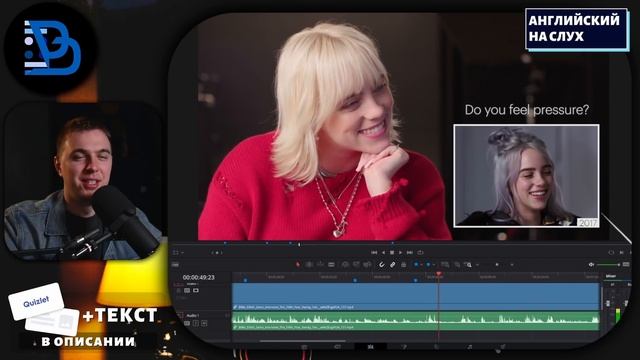Mute the Audio 1 track
This screenshot has height=360, width=640.
[x=204, y=323]
